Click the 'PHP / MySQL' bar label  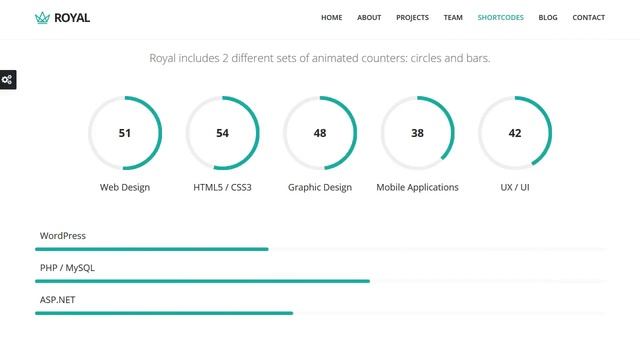point(67,268)
